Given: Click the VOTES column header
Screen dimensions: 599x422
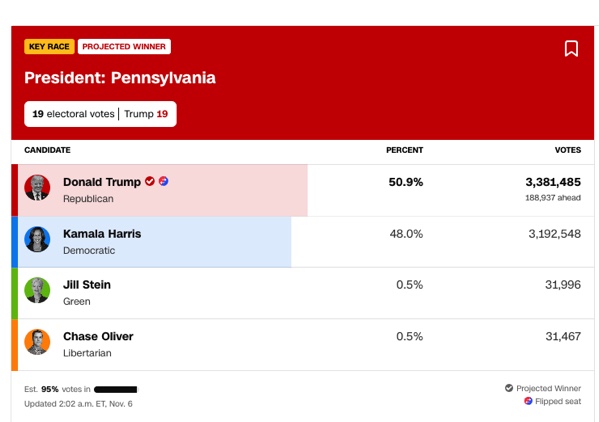Looking at the screenshot, I should (568, 150).
